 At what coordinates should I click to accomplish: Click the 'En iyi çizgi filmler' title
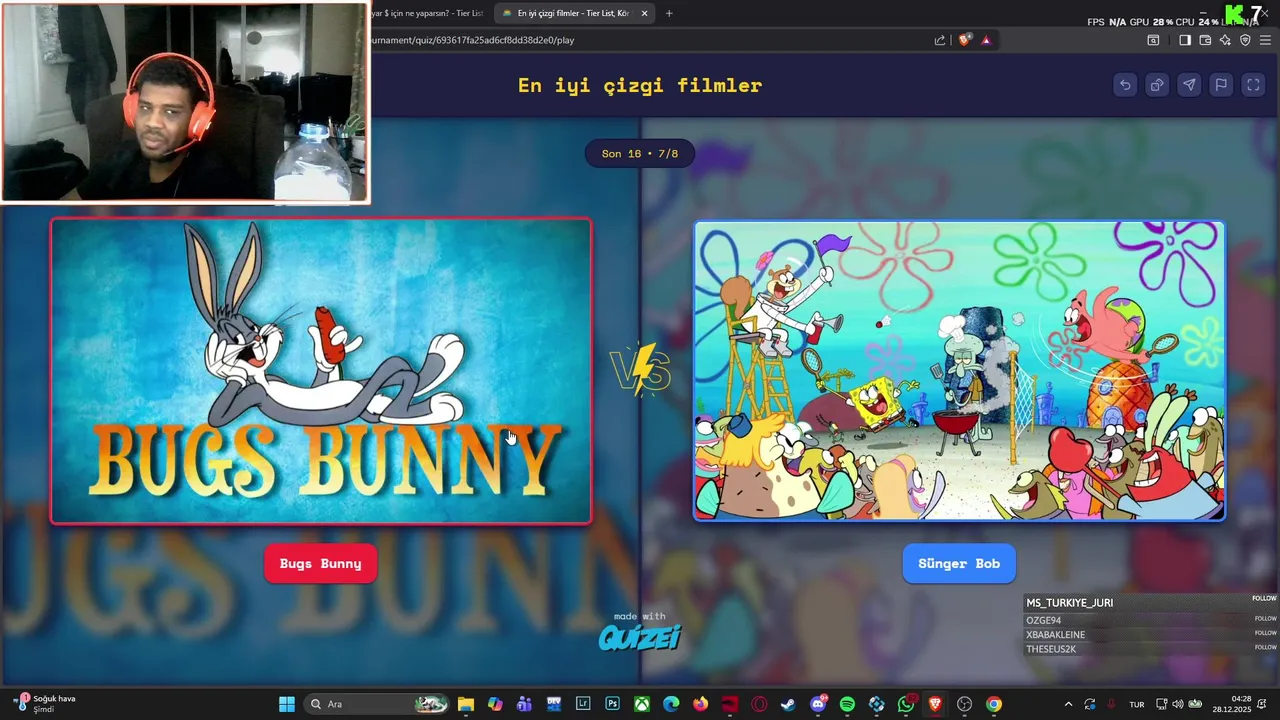[640, 85]
